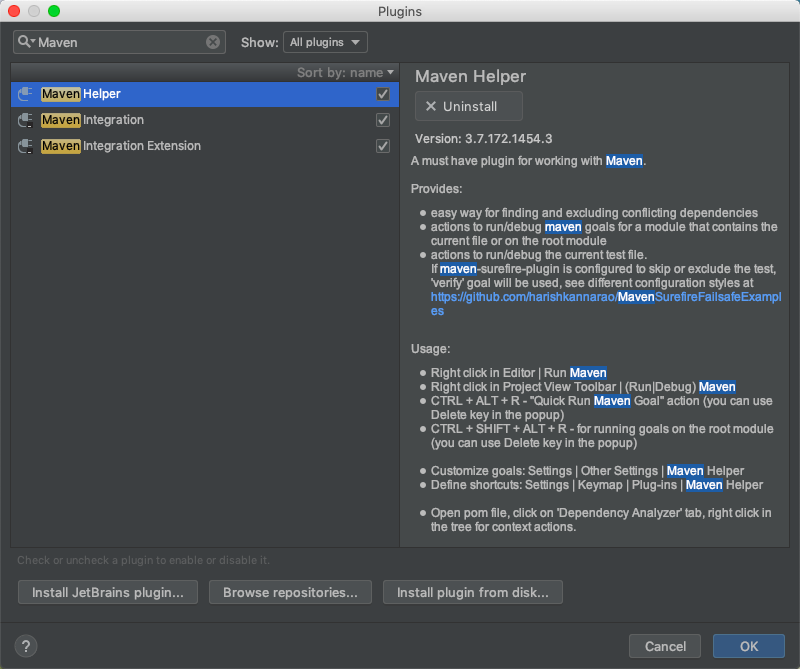Viewport: 800px width, 669px height.
Task: Open the Show "All plugins" dropdown
Action: click(x=326, y=42)
